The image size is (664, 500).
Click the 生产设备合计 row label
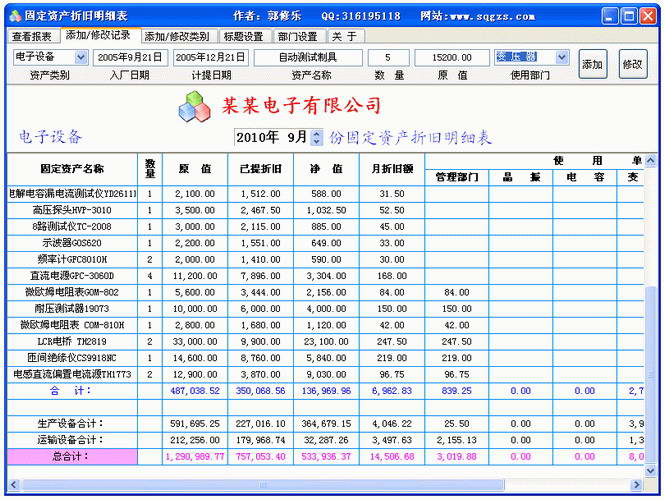[70, 424]
